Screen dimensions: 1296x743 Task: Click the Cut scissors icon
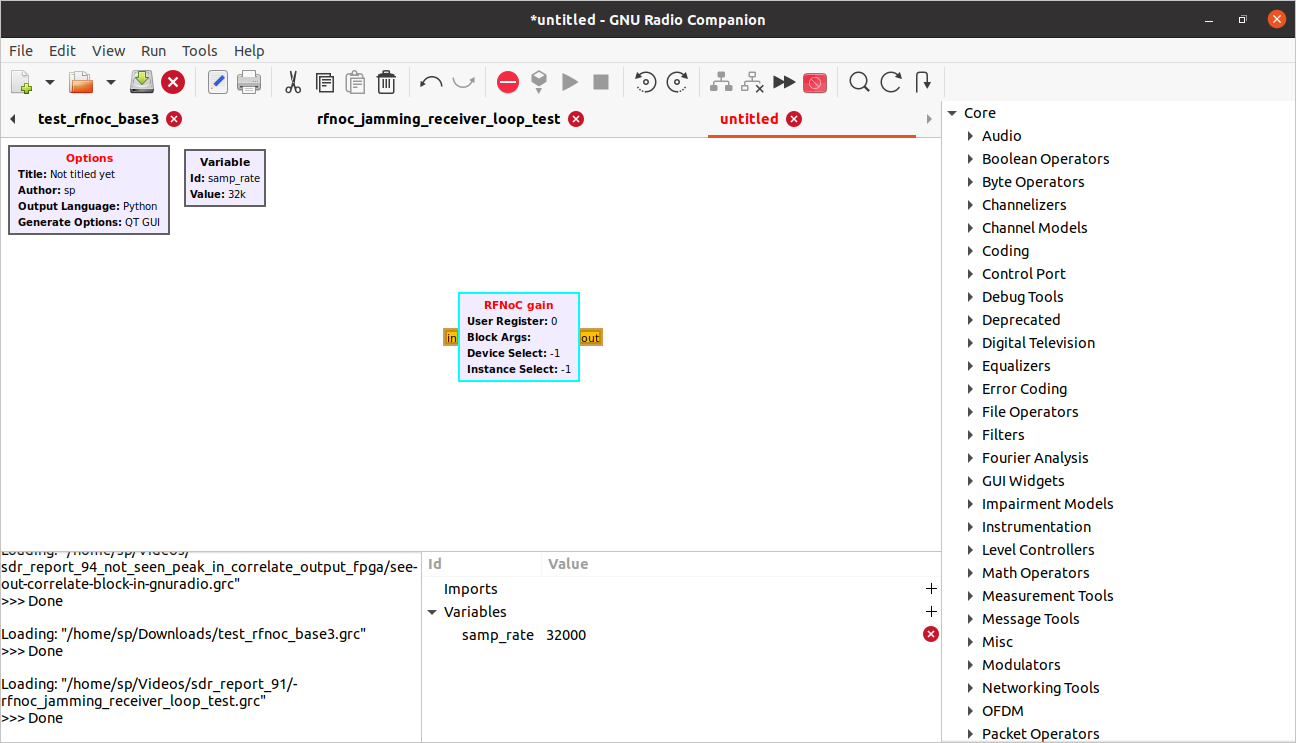coord(293,82)
